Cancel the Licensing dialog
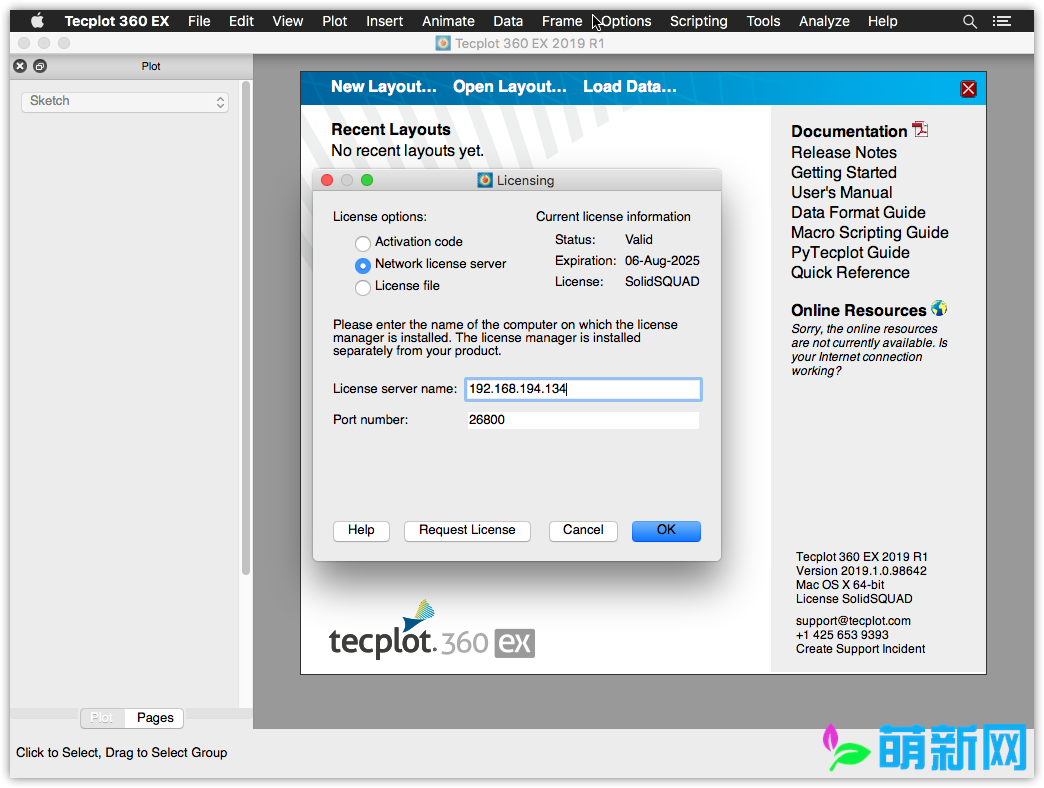This screenshot has width=1044, height=788. (x=583, y=530)
